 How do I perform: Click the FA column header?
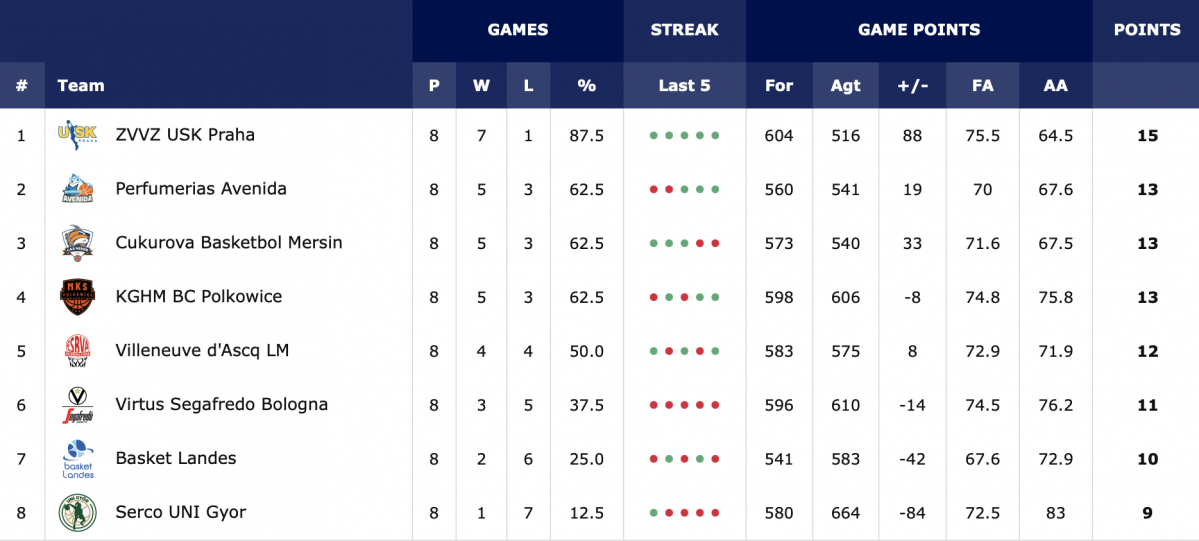coord(983,85)
